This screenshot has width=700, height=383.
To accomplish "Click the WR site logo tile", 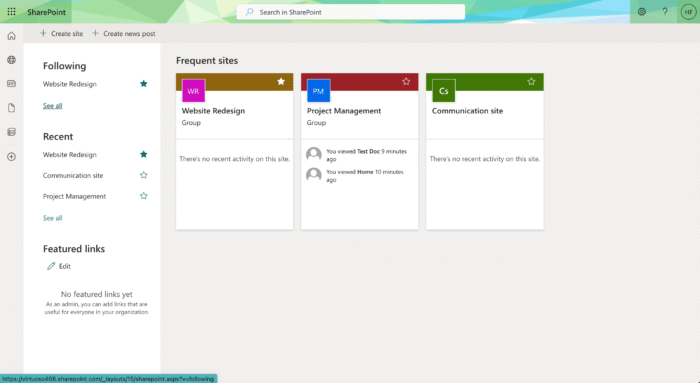I will pyautogui.click(x=193, y=91).
